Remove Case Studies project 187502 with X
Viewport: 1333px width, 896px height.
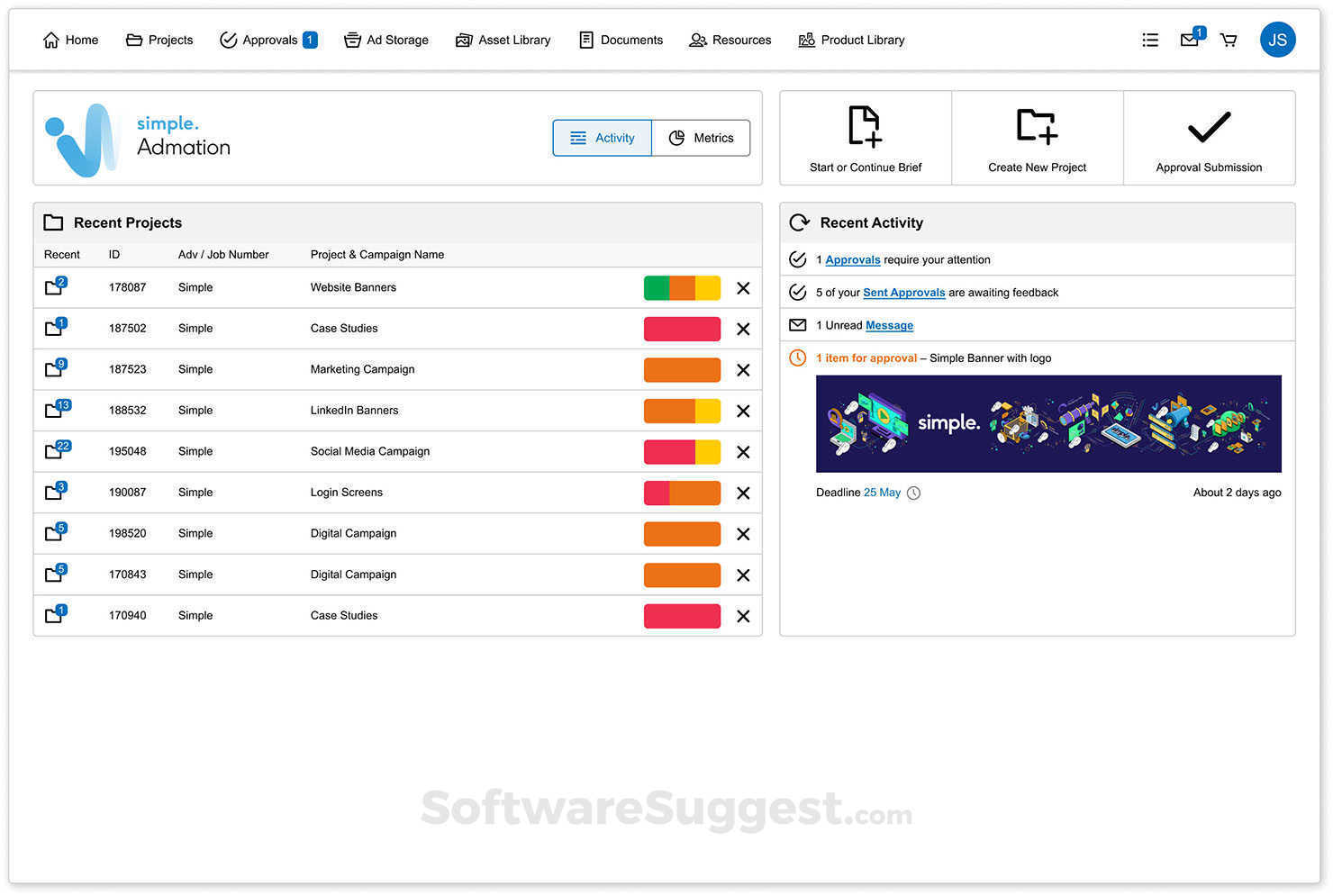(x=743, y=329)
